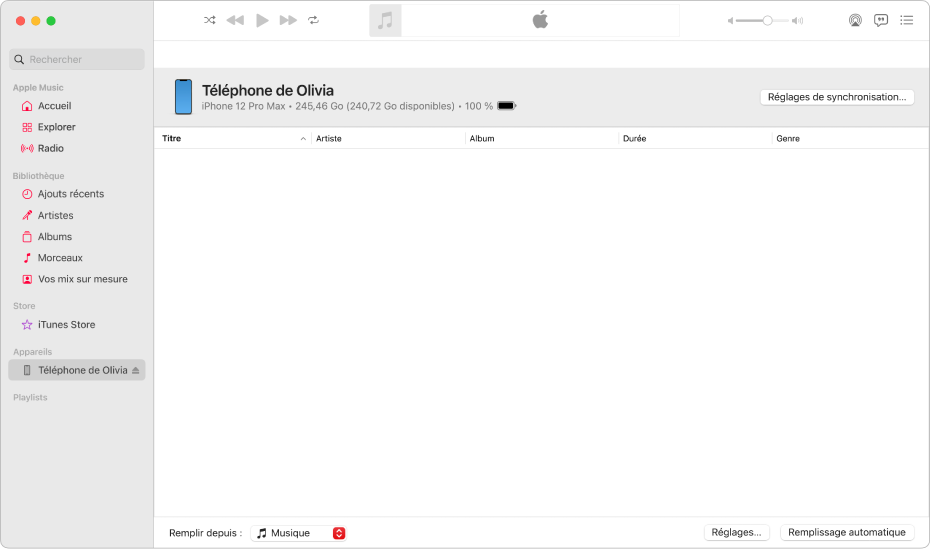Click the blue iPhone image in header
The height and width of the screenshot is (551, 931).
click(183, 97)
